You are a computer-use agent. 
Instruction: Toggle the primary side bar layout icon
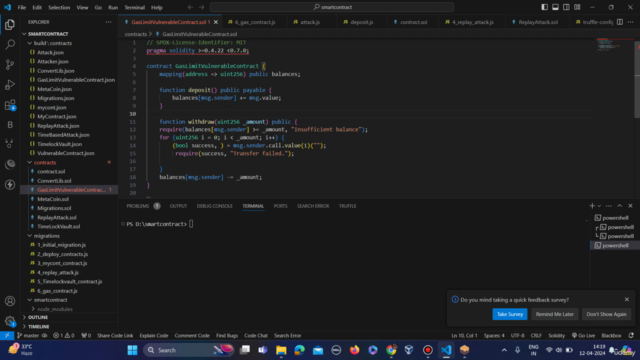(544, 7)
